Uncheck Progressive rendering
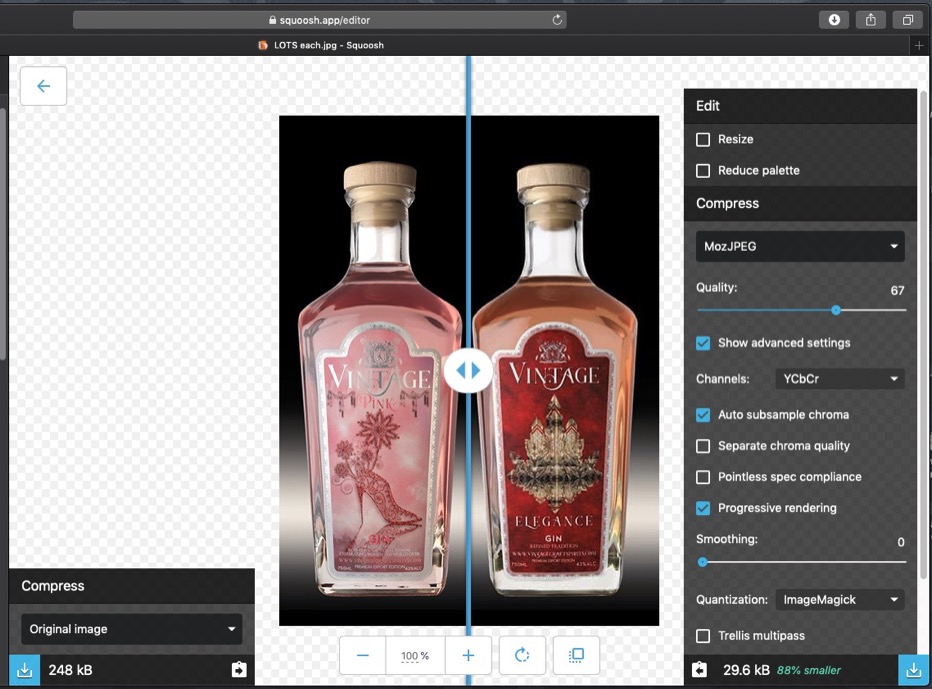Viewport: 932px width, 689px height. pyautogui.click(x=703, y=508)
